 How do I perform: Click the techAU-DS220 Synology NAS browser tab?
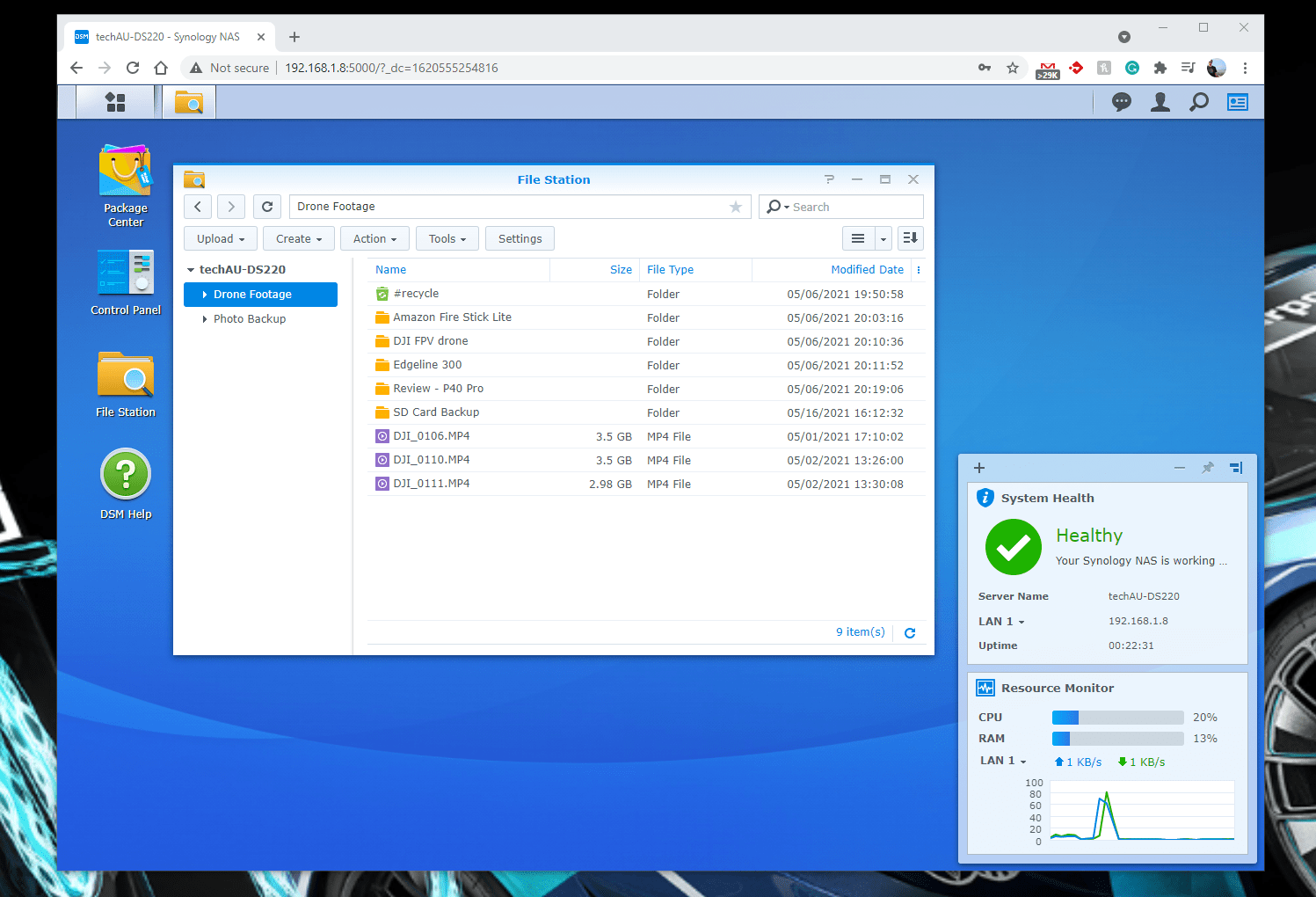[170, 37]
